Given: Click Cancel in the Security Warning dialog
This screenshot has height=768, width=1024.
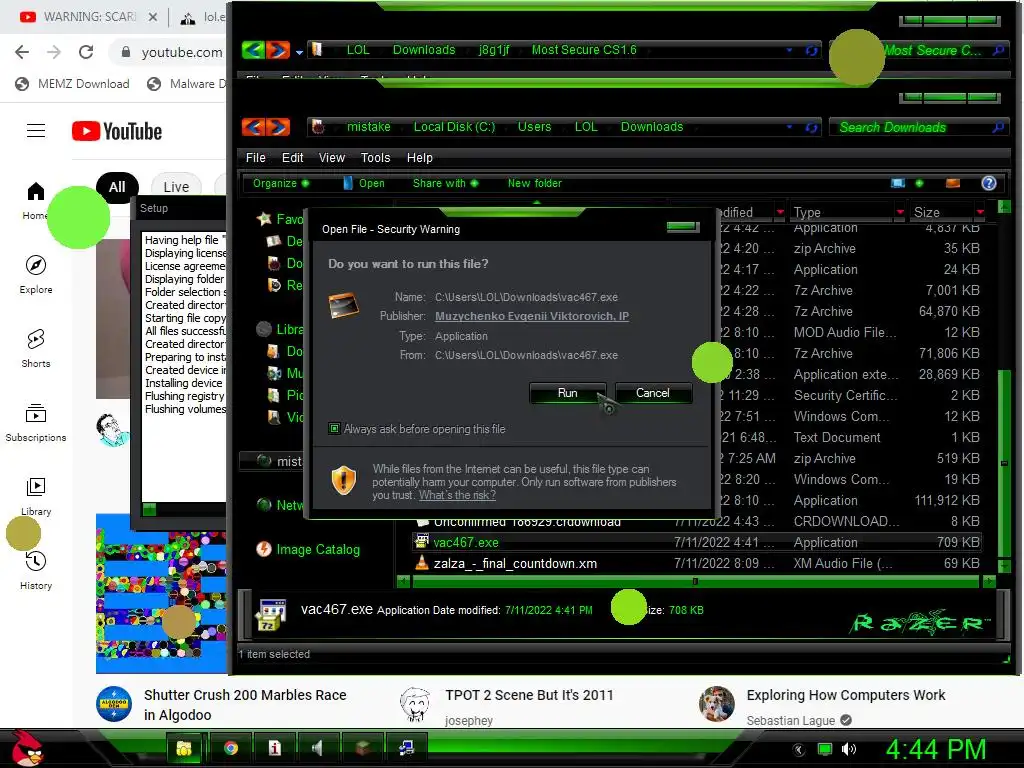Looking at the screenshot, I should 652,392.
